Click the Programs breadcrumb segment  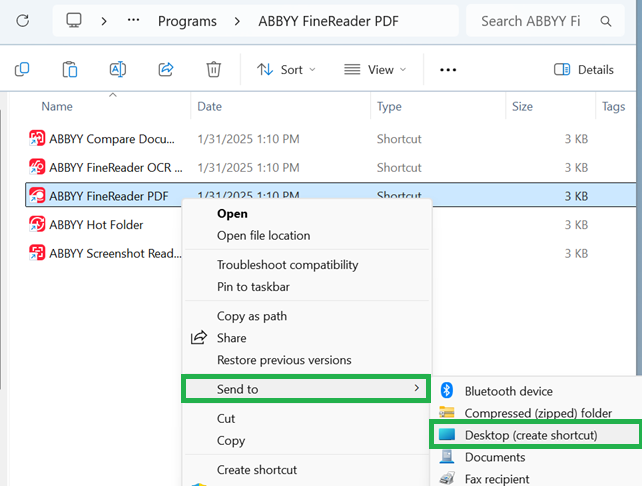point(187,21)
